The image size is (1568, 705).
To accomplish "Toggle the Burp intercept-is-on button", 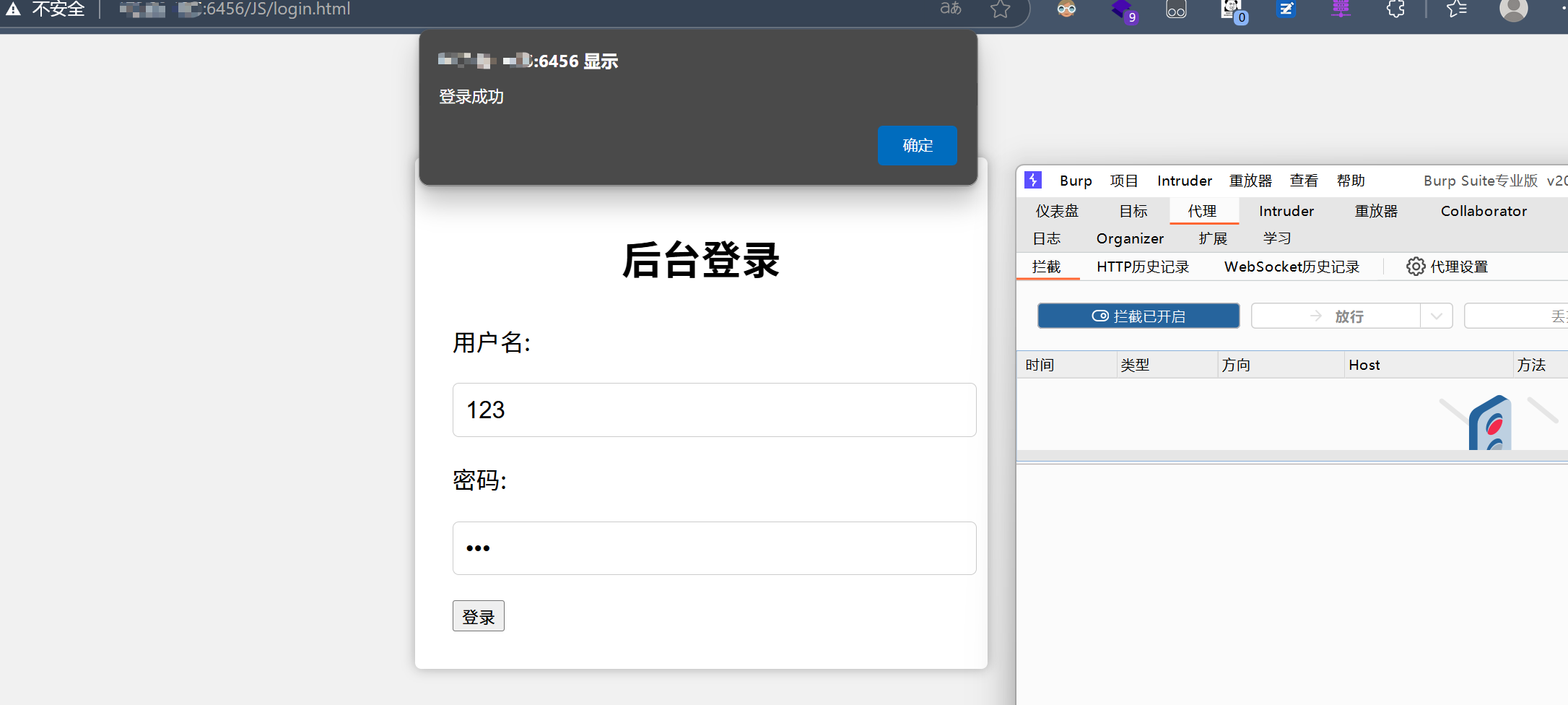I will [1138, 316].
